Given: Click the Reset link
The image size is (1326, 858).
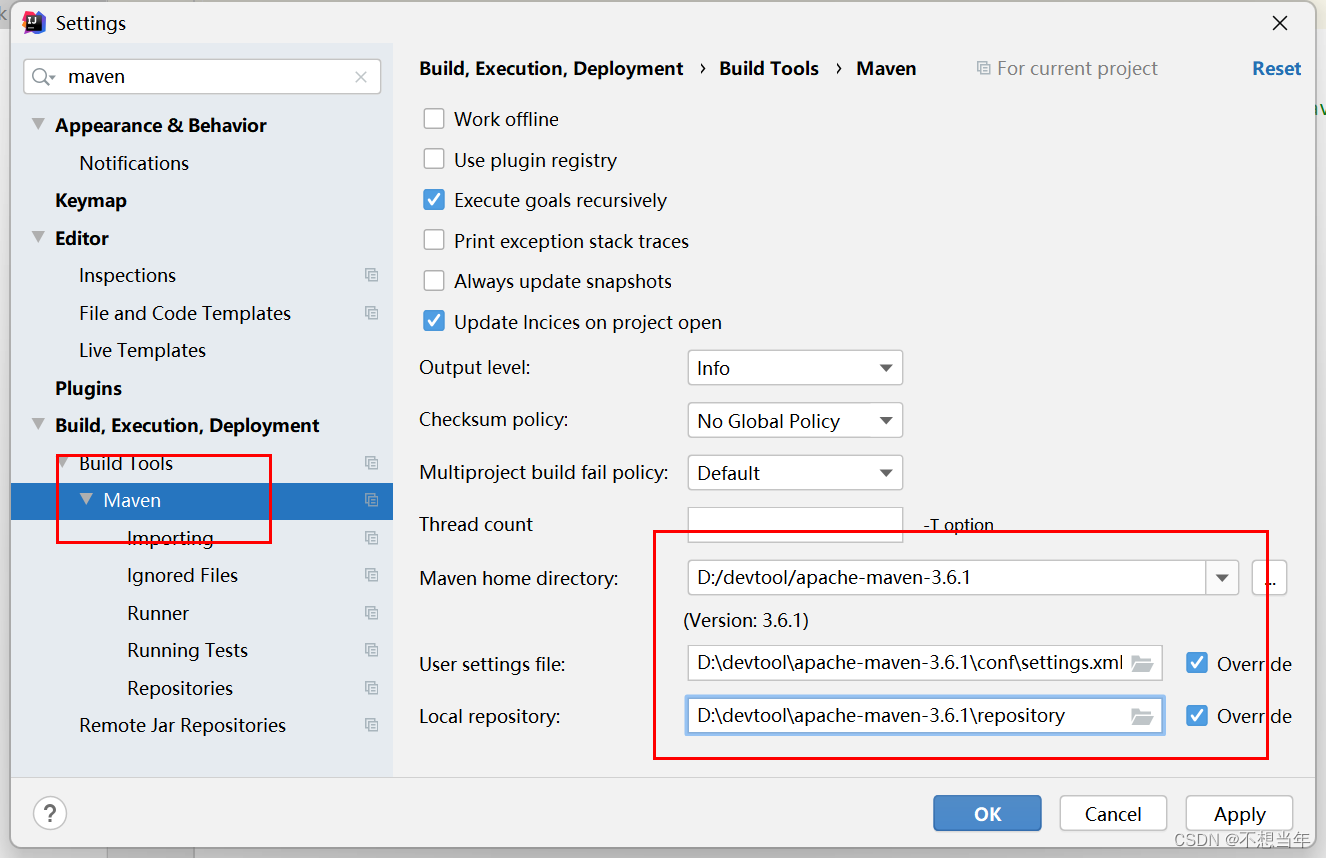Looking at the screenshot, I should click(x=1277, y=69).
